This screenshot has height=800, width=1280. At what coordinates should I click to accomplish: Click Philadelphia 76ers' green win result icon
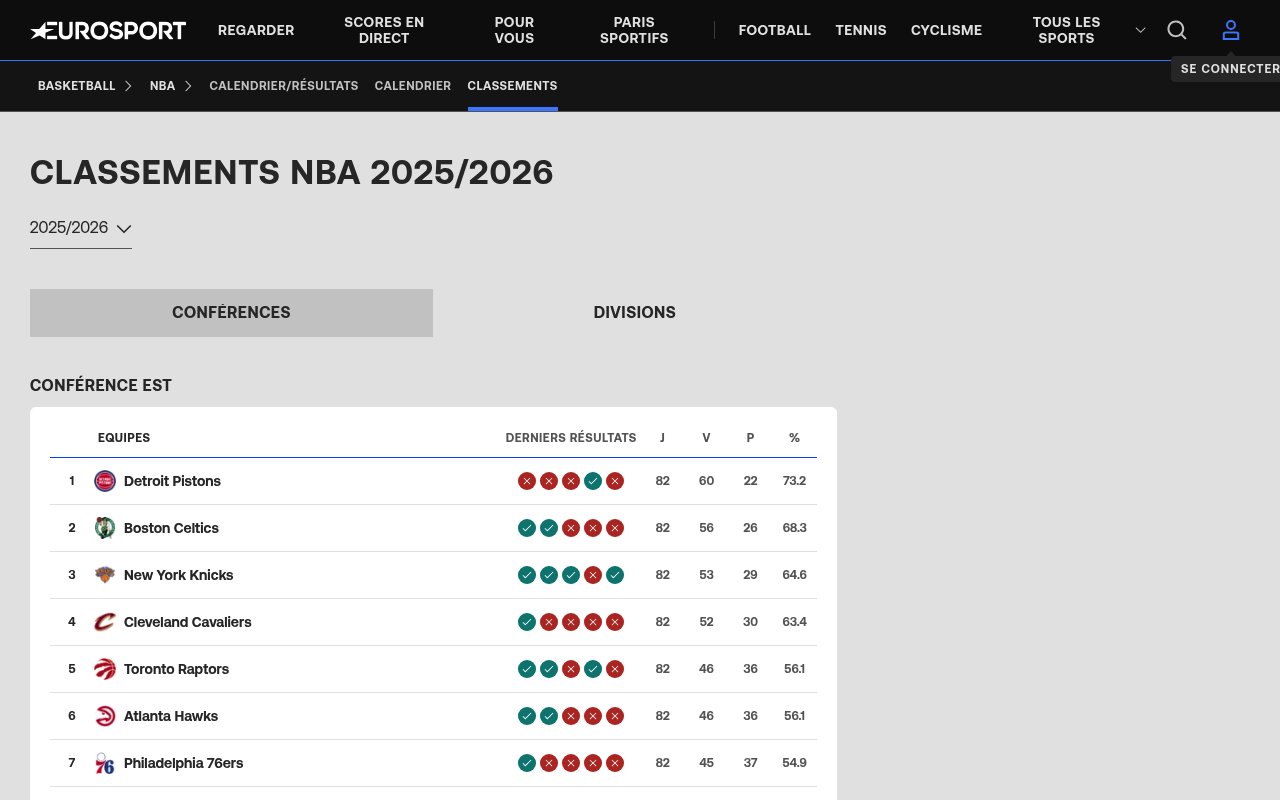point(527,763)
